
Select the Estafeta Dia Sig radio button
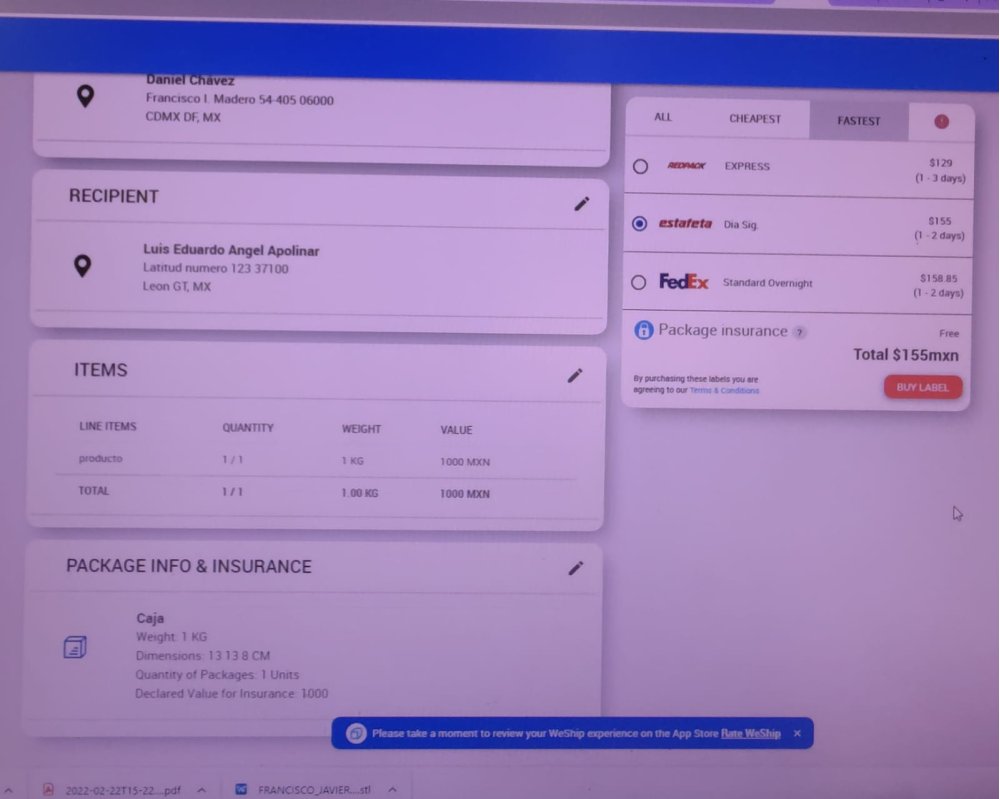[639, 224]
